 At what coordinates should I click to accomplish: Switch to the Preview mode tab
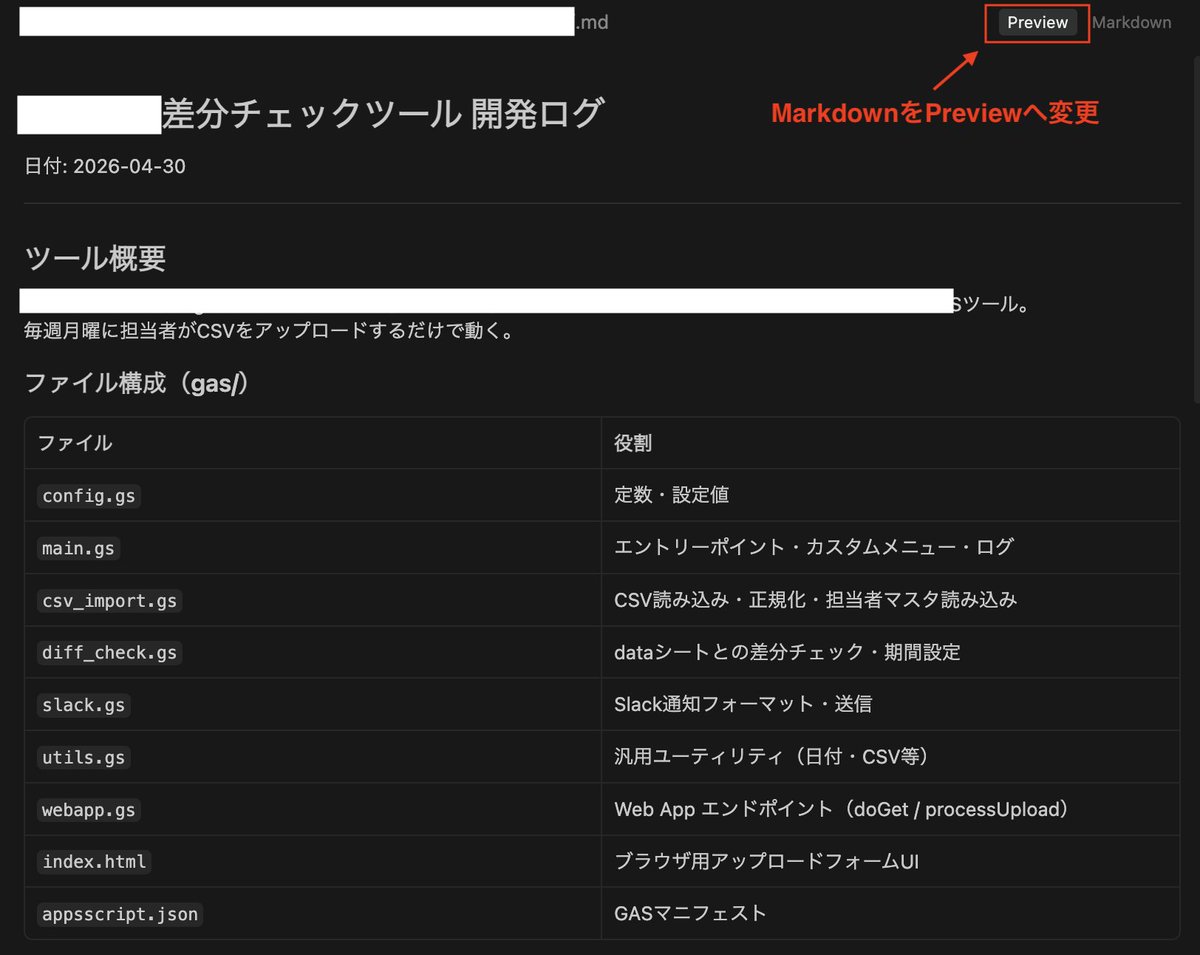coord(1037,22)
